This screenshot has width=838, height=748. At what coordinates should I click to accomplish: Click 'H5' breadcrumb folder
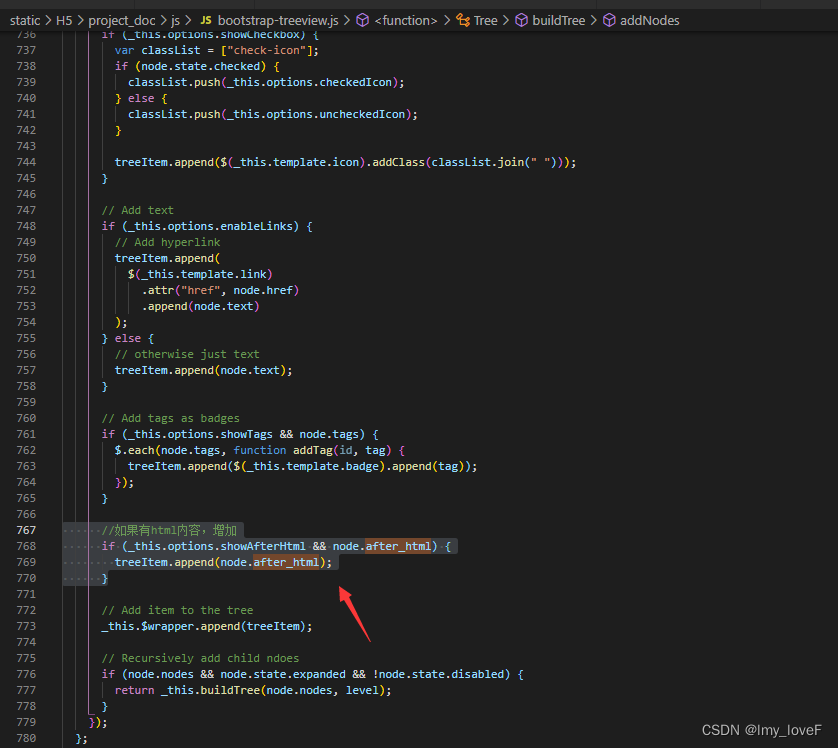(64, 21)
